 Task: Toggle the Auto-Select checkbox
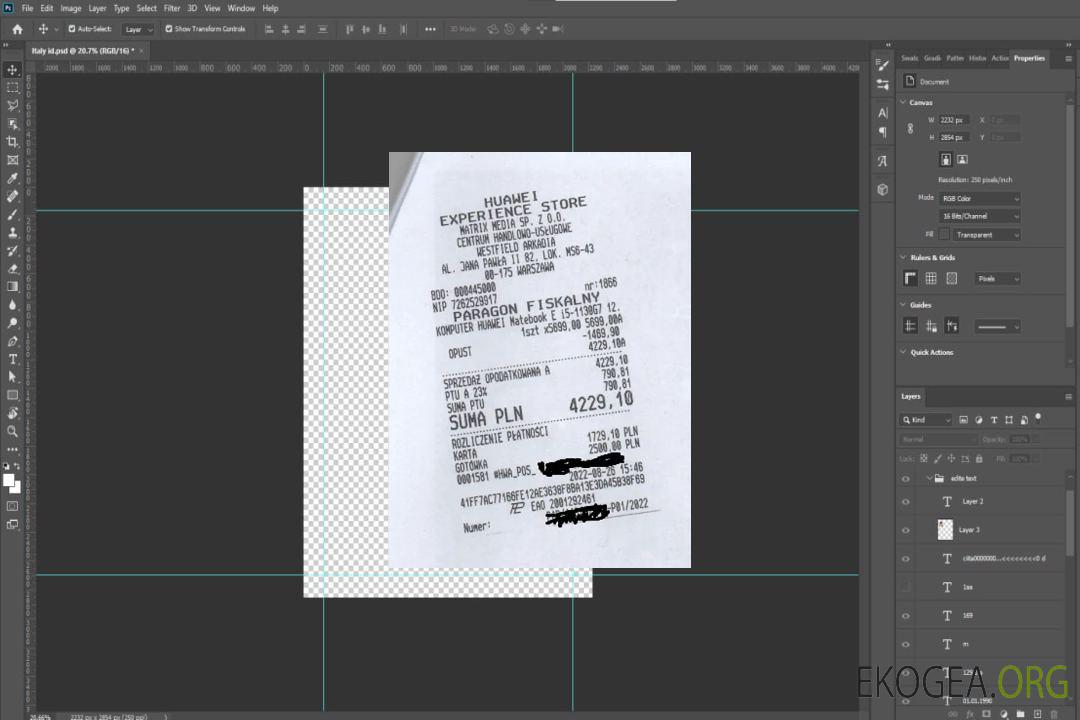tap(72, 29)
